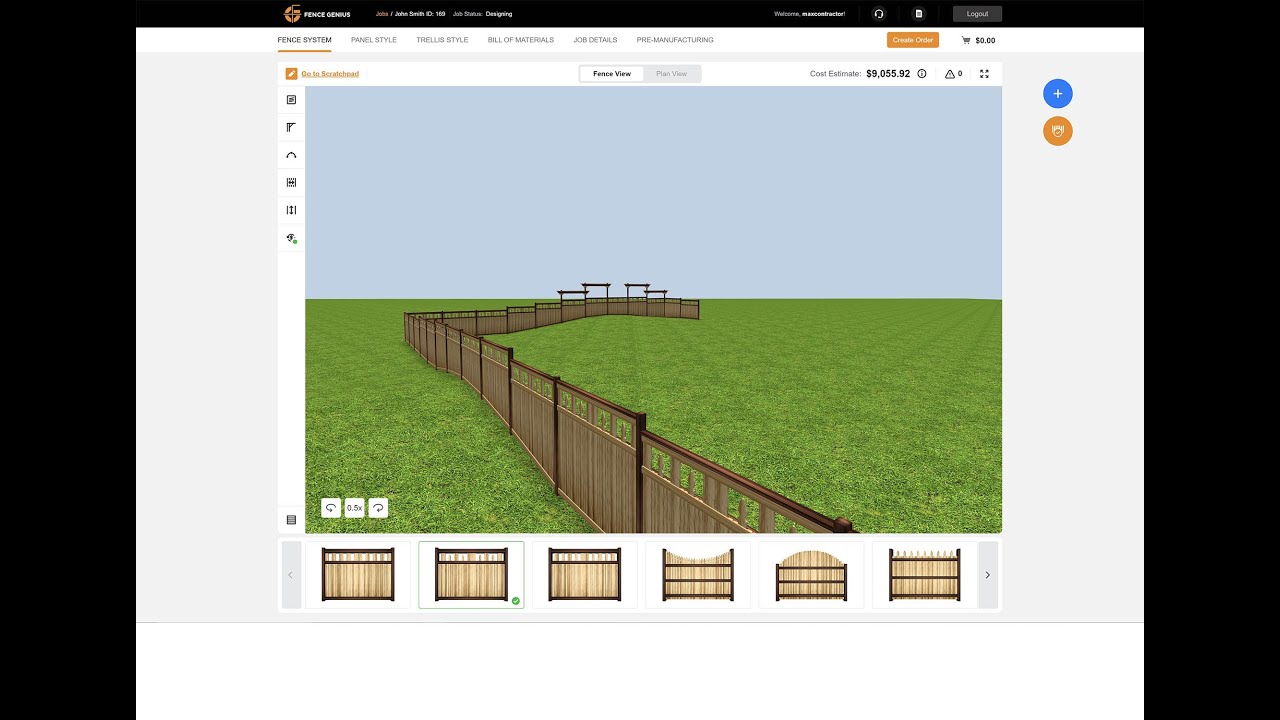The height and width of the screenshot is (720, 1280).
Task: Click the orange pencil Scratchpad icon
Action: (291, 74)
